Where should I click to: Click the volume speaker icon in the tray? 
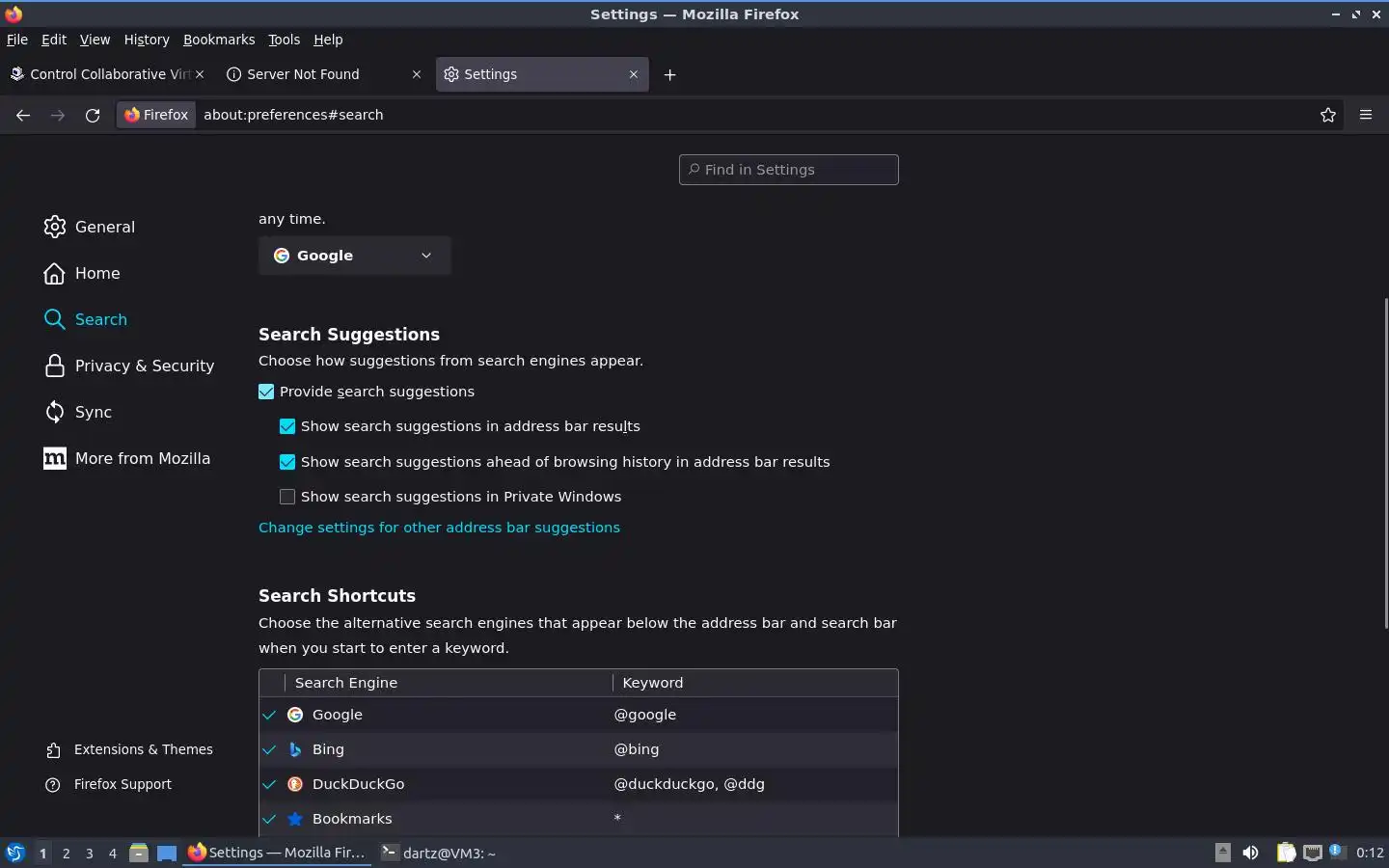(x=1250, y=853)
